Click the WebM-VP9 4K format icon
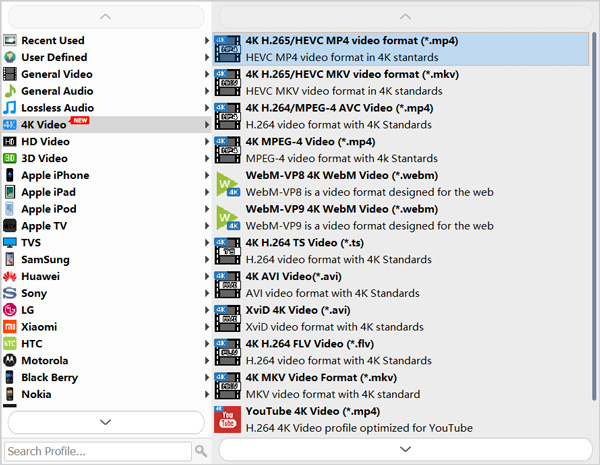The image size is (600, 465). pyautogui.click(x=228, y=218)
